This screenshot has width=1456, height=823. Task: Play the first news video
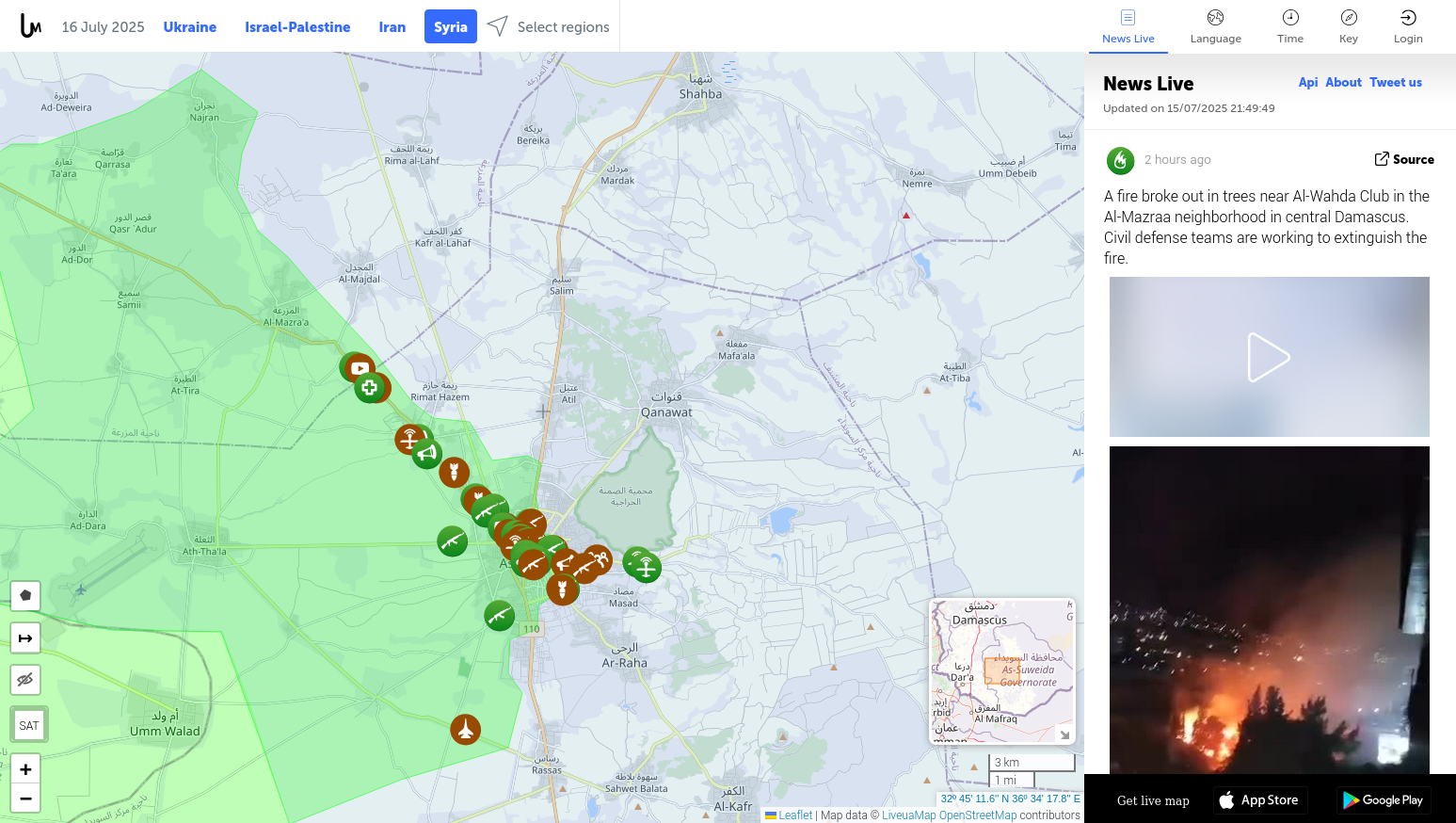point(1269,357)
